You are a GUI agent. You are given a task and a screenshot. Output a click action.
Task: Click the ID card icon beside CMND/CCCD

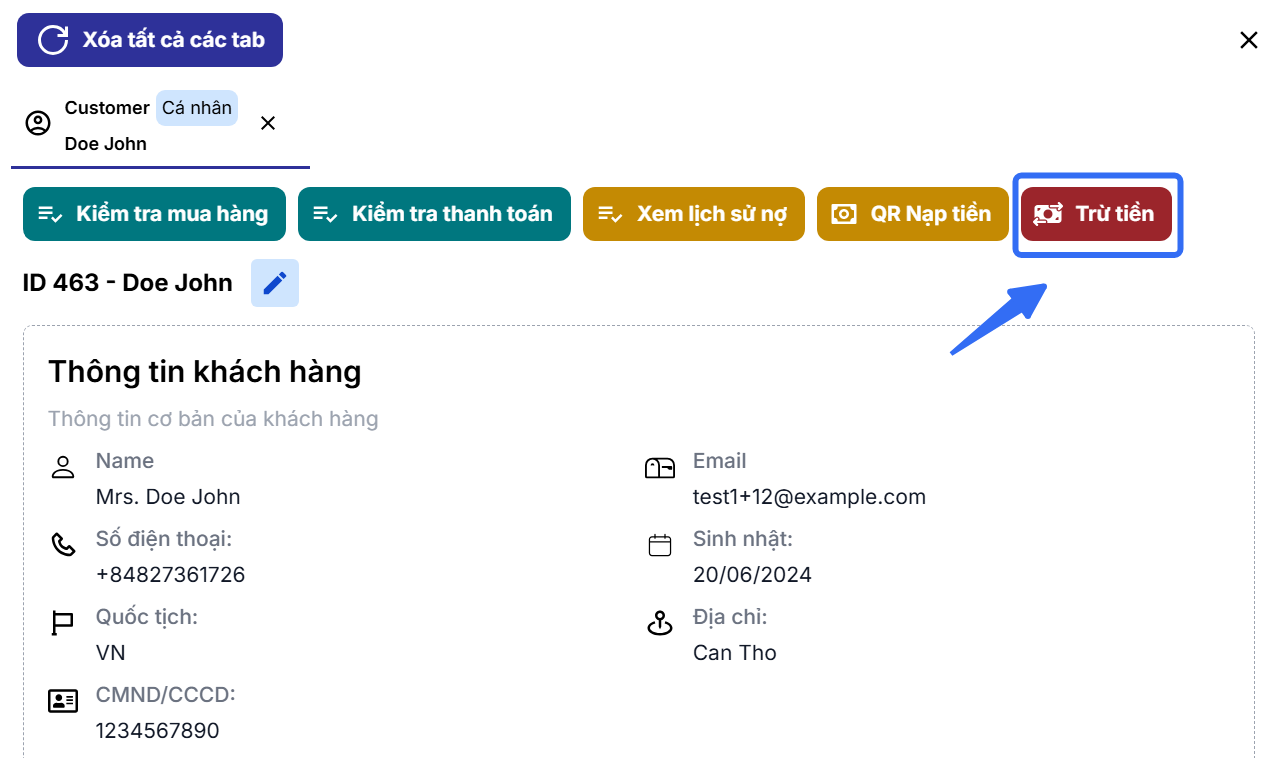(63, 701)
